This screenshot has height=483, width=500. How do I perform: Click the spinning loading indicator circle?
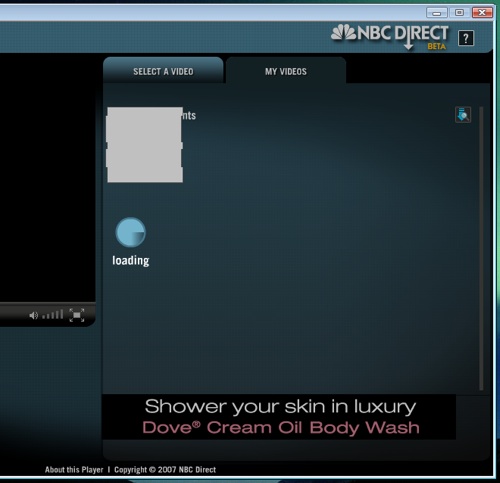coord(130,232)
